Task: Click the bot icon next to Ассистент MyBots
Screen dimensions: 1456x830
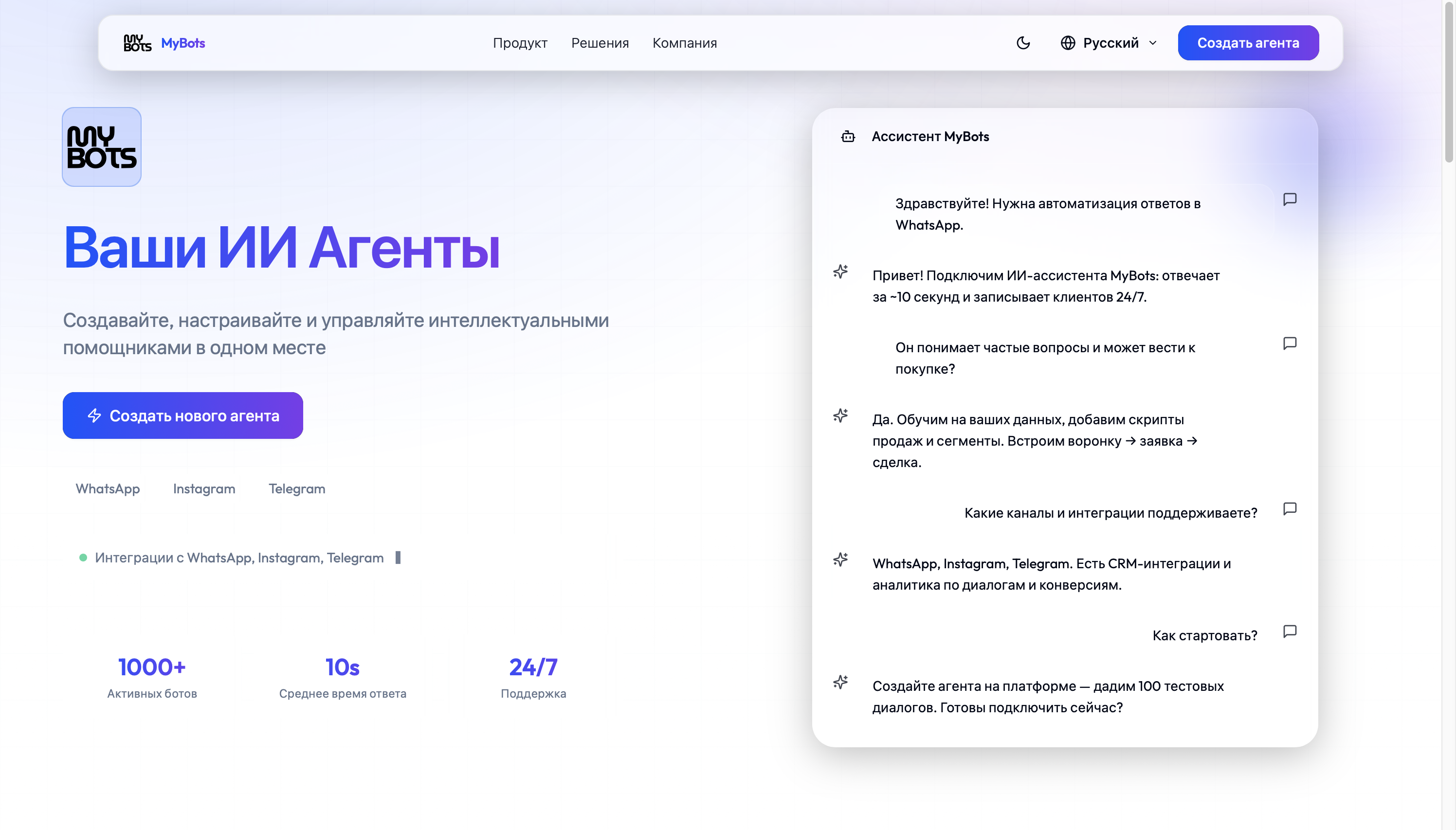Action: click(848, 136)
